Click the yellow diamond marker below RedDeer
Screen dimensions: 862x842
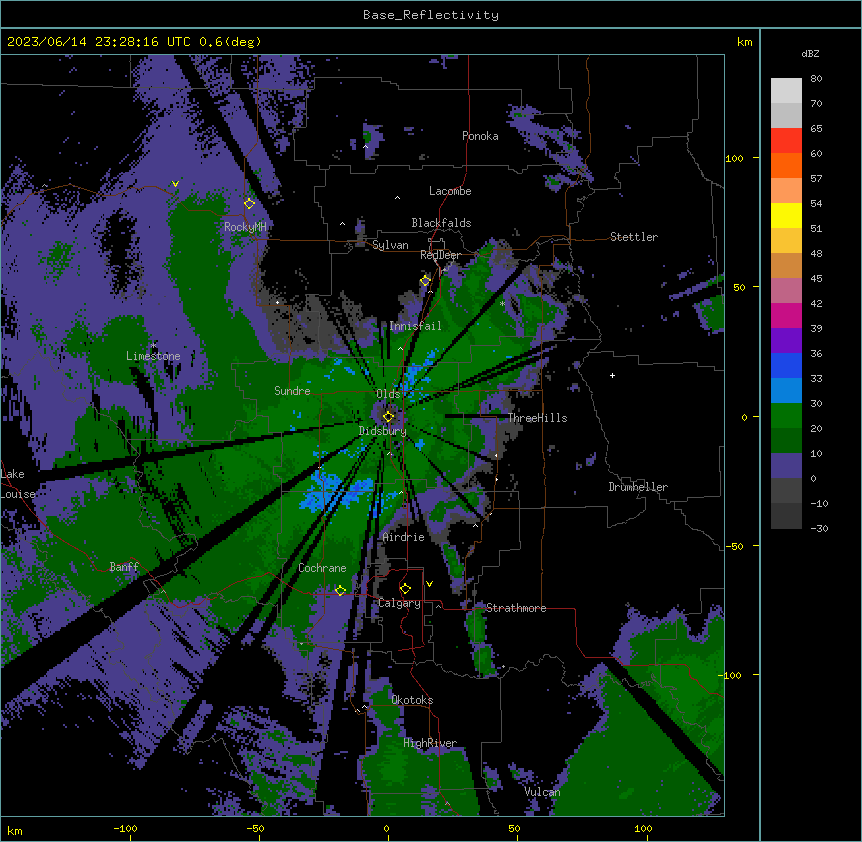click(425, 281)
